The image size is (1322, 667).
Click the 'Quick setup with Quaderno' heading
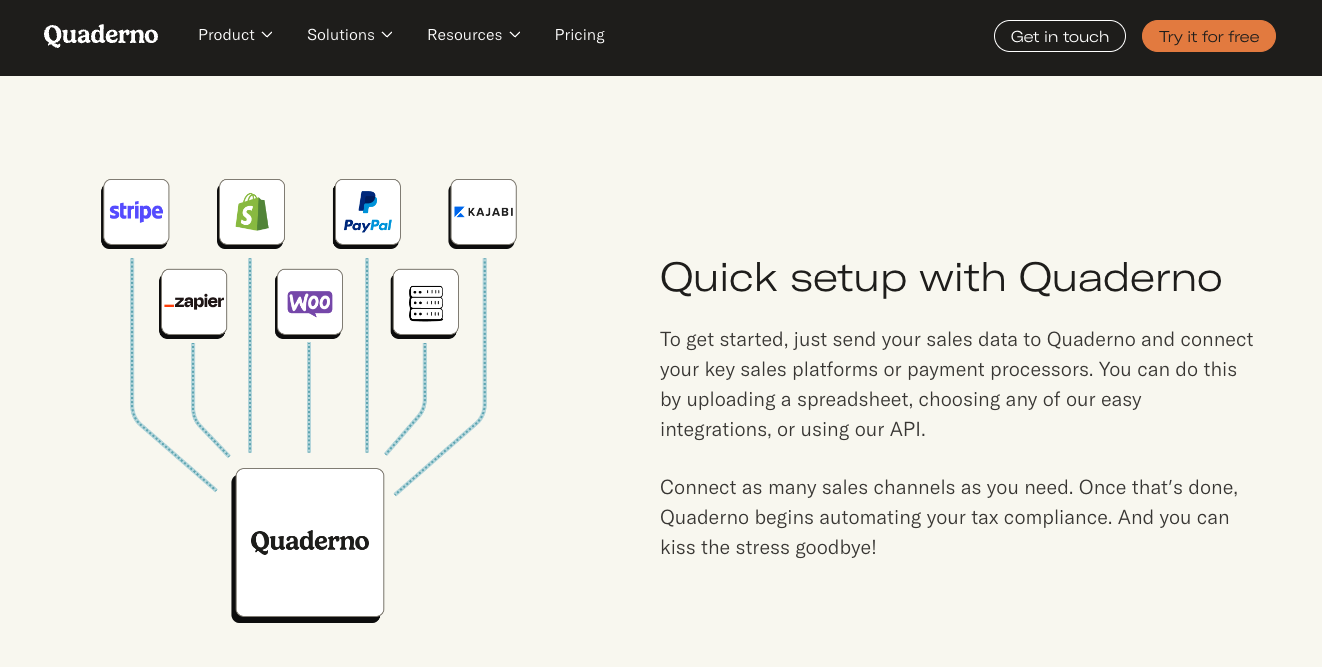(x=941, y=277)
